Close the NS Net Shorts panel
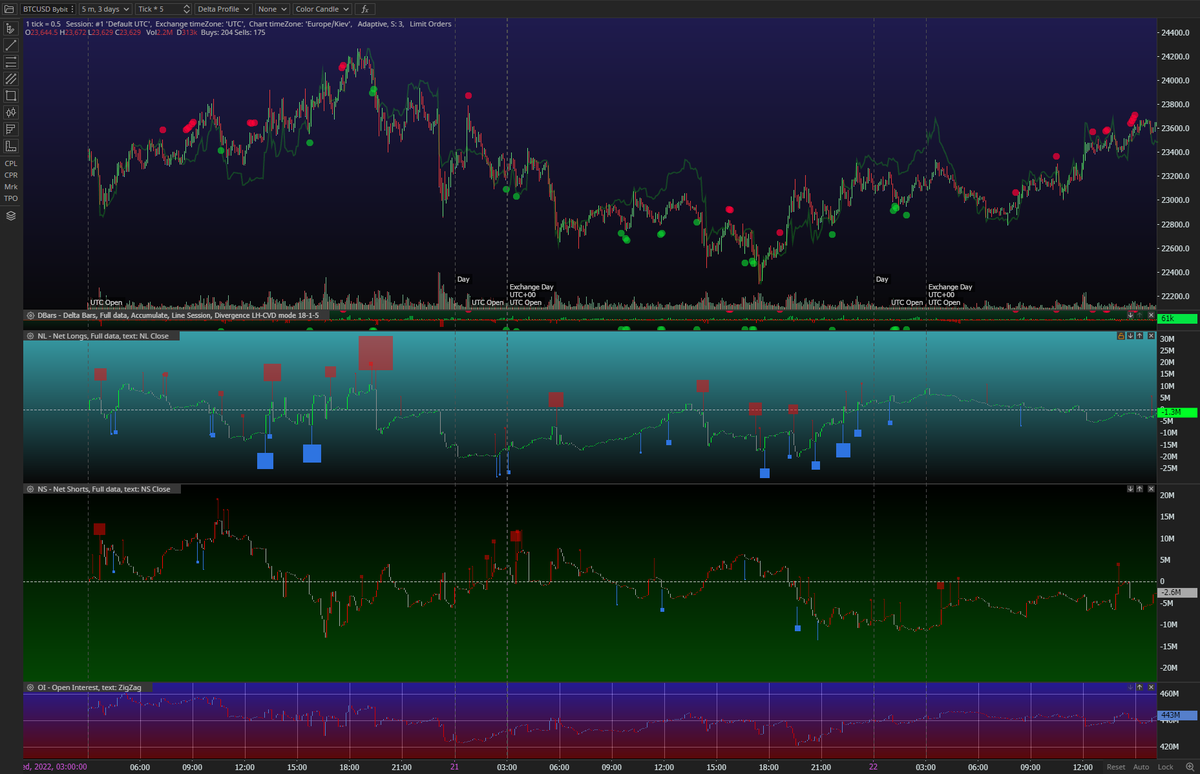Image resolution: width=1200 pixels, height=774 pixels. [x=1150, y=489]
